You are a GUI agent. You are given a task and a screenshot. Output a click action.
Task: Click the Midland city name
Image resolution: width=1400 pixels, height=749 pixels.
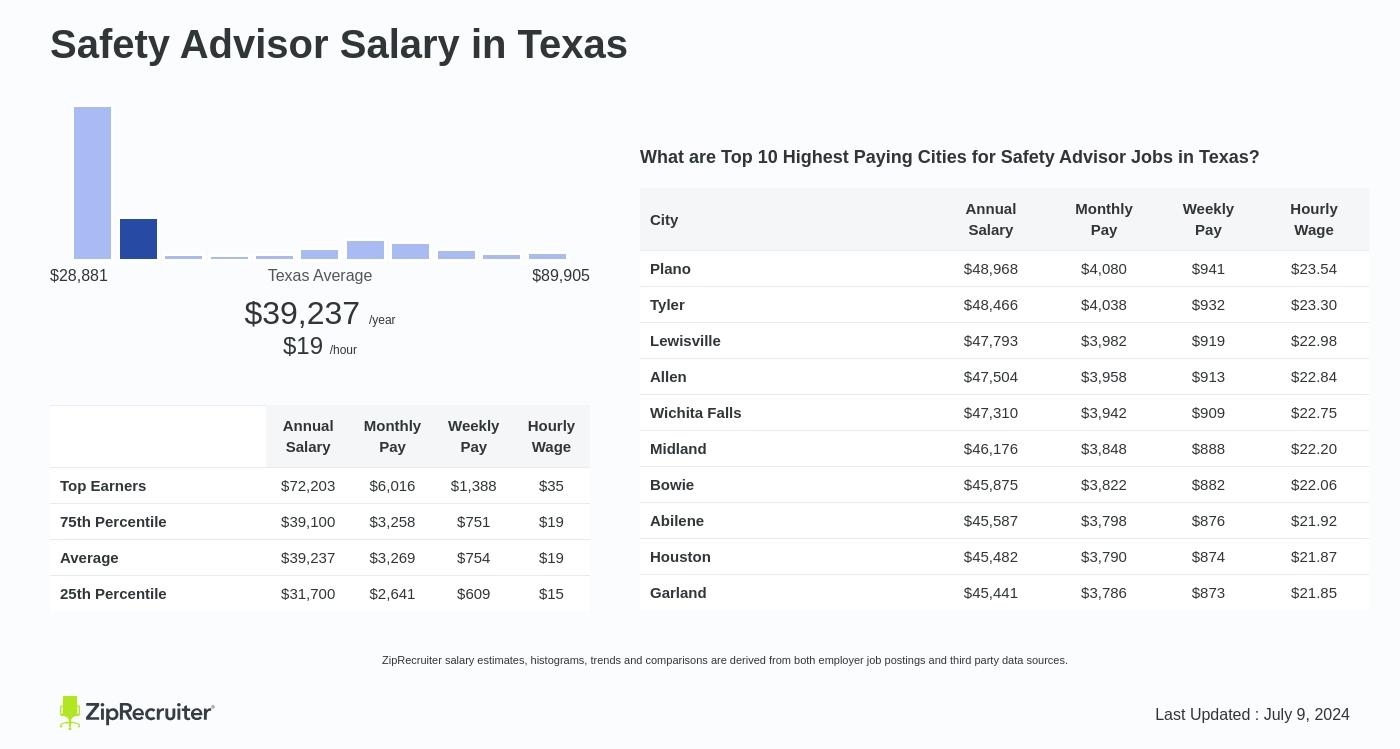tap(678, 449)
